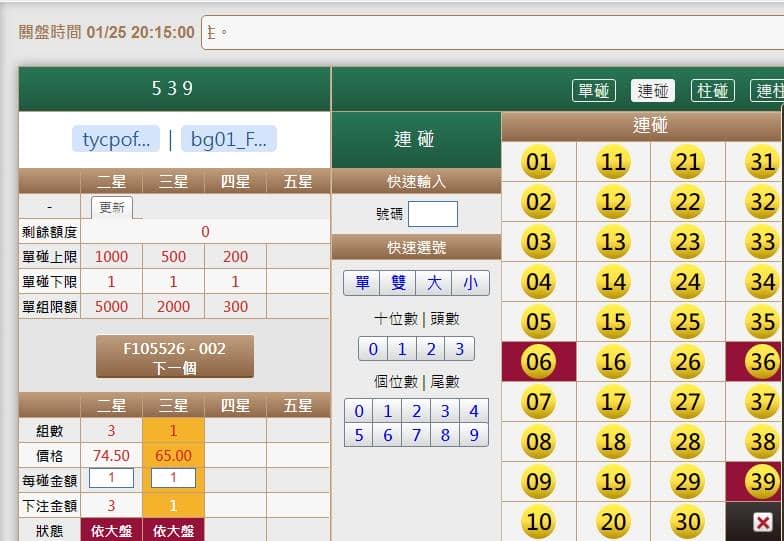784x541 pixels.
Task: Pick number 05 ball
Action: [538, 322]
